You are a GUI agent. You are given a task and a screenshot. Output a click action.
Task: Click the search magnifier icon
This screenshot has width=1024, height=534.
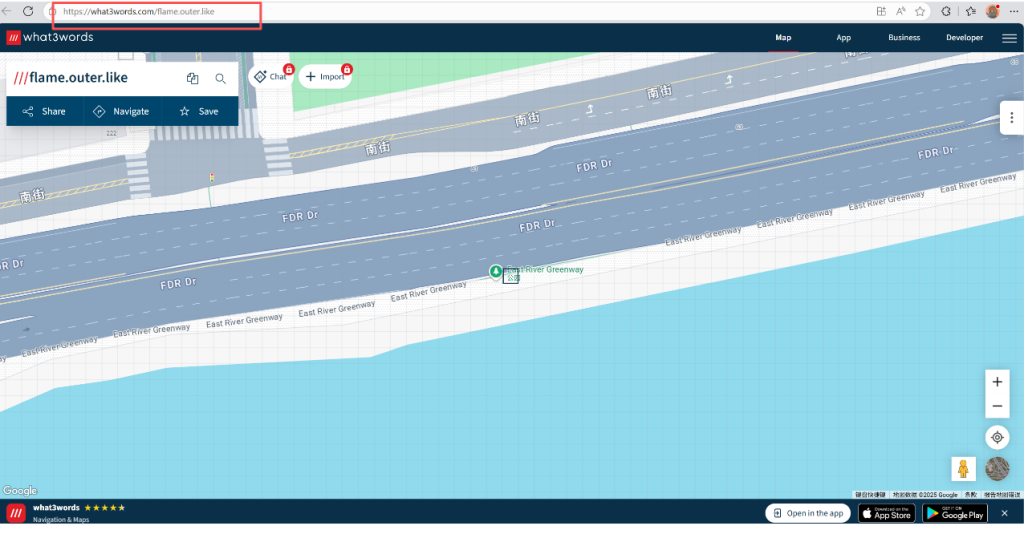(221, 79)
